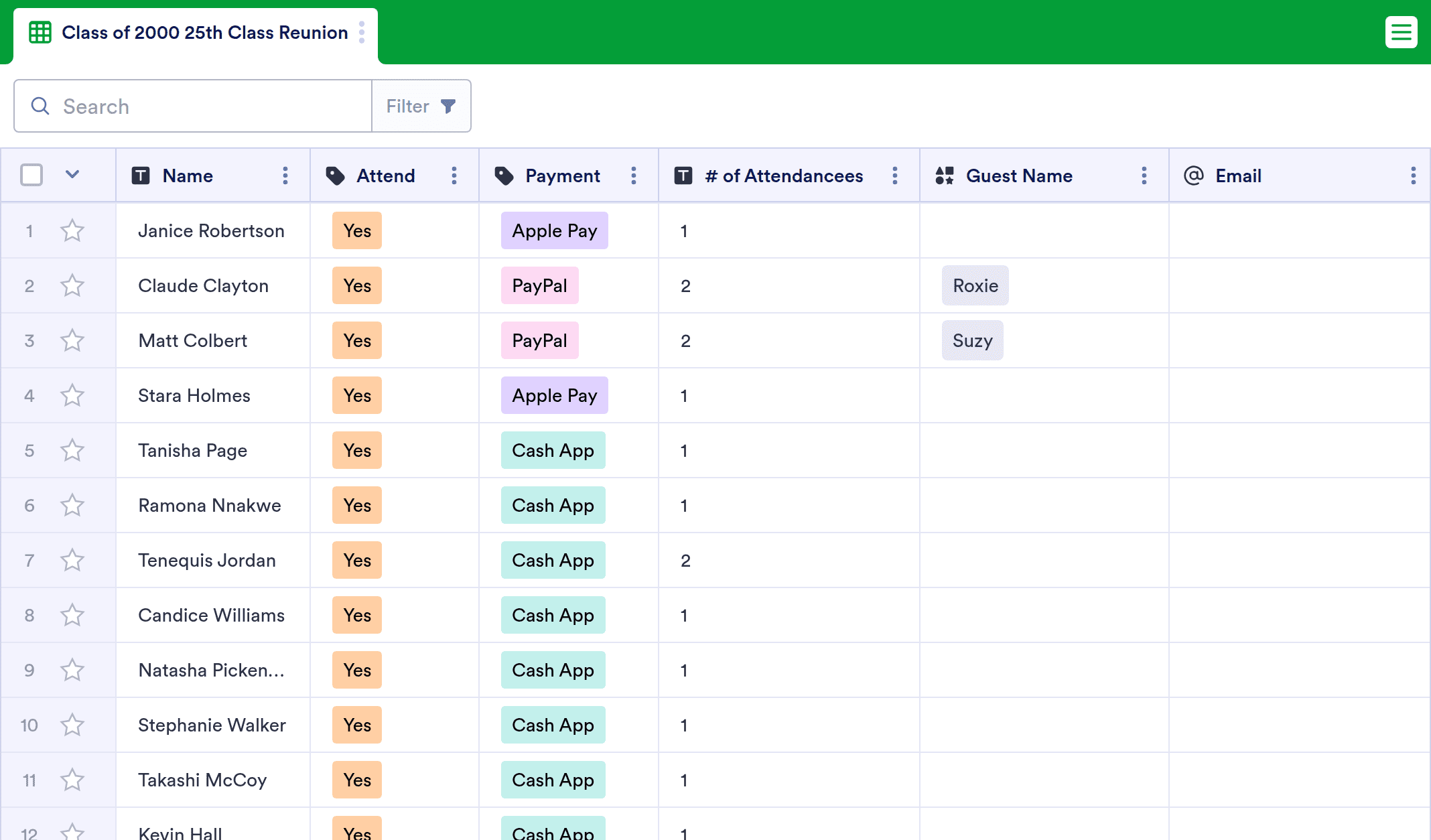The width and height of the screenshot is (1431, 840).
Task: Open Tenequis Jordan's Cash App payment tag
Action: coord(553,560)
